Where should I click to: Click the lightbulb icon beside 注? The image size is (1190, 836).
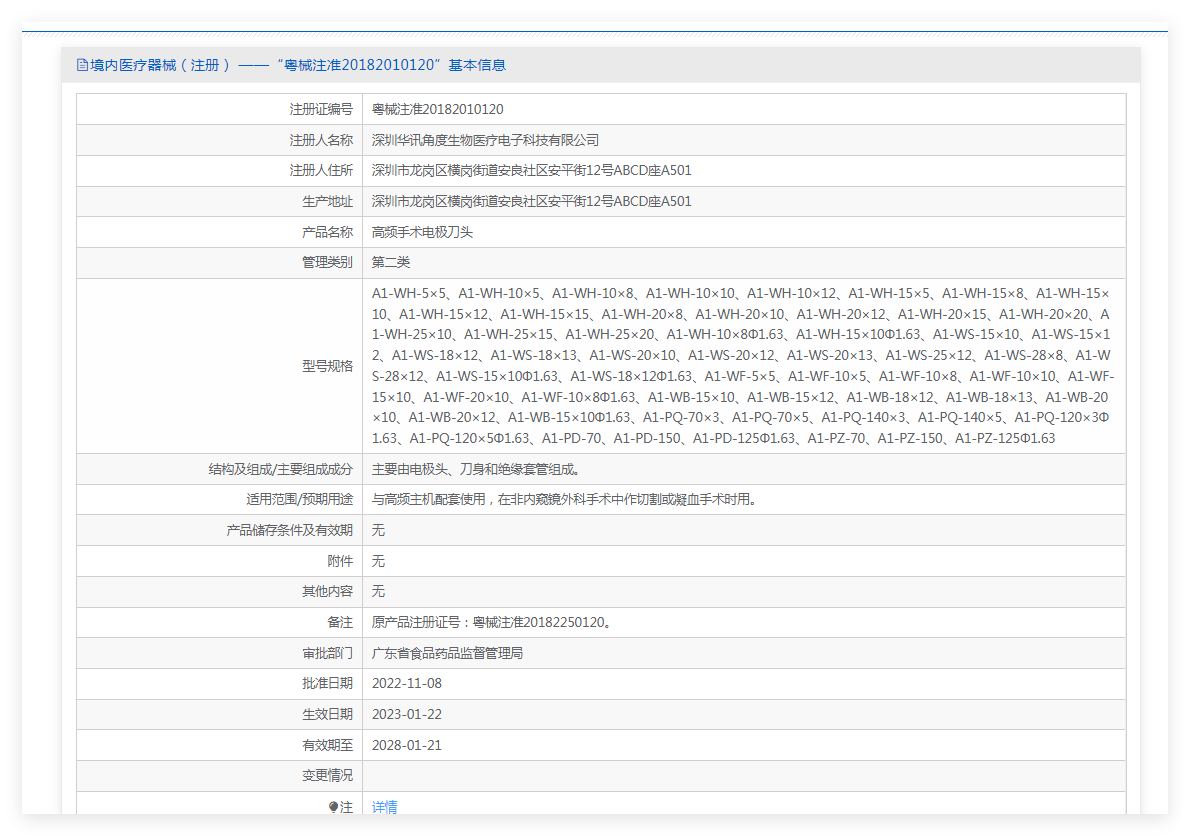coord(333,807)
